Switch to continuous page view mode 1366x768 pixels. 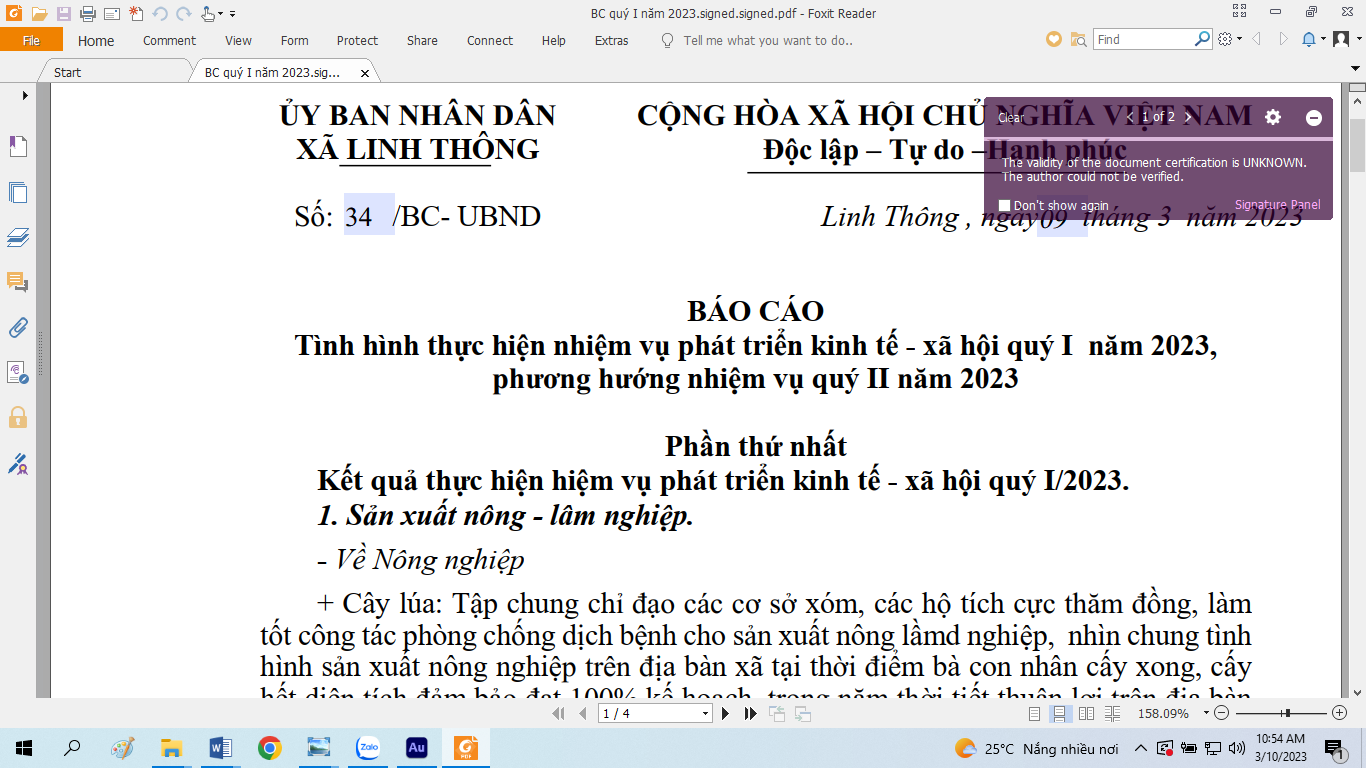pyautogui.click(x=1059, y=714)
